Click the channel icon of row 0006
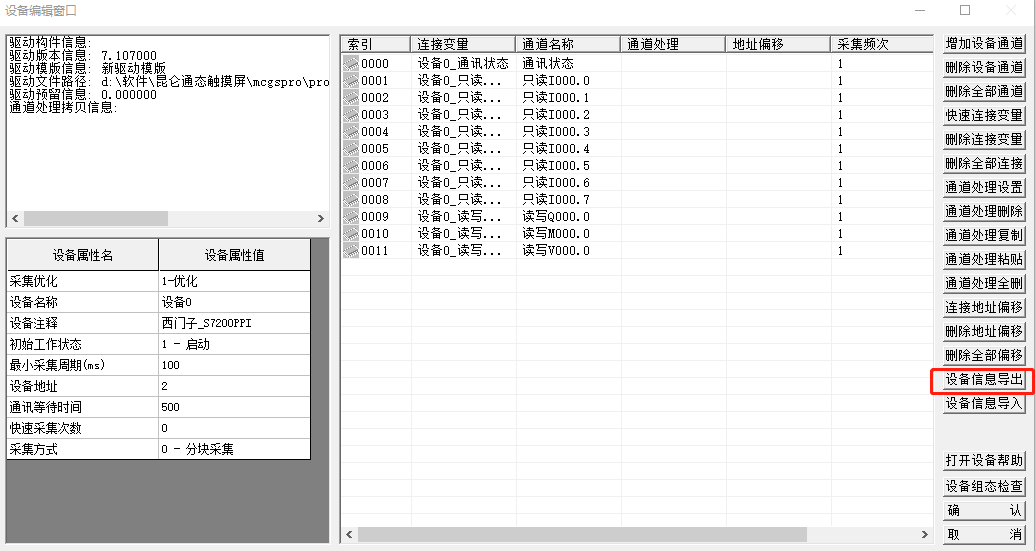 351,166
